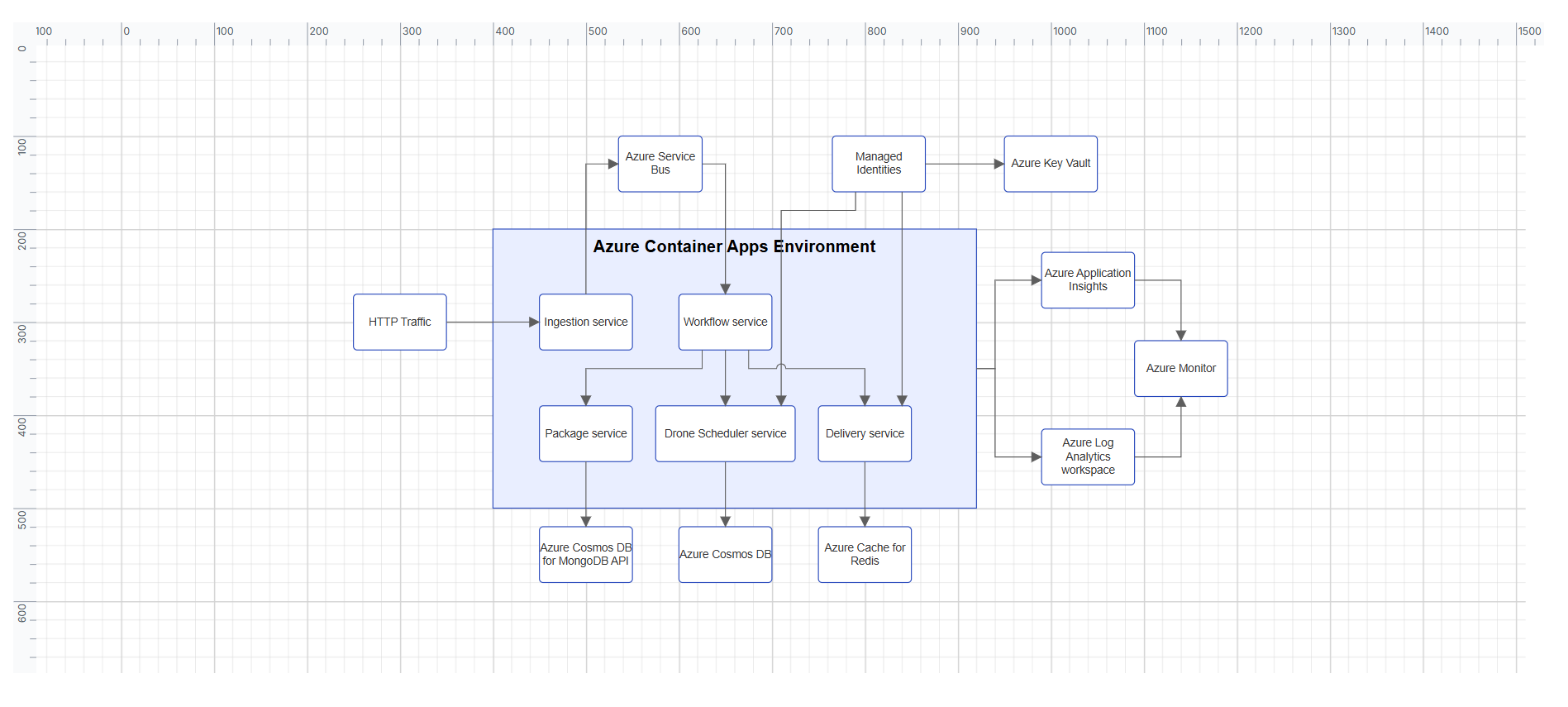Select the Delivery service node
The width and height of the screenshot is (1568, 707).
click(x=865, y=433)
